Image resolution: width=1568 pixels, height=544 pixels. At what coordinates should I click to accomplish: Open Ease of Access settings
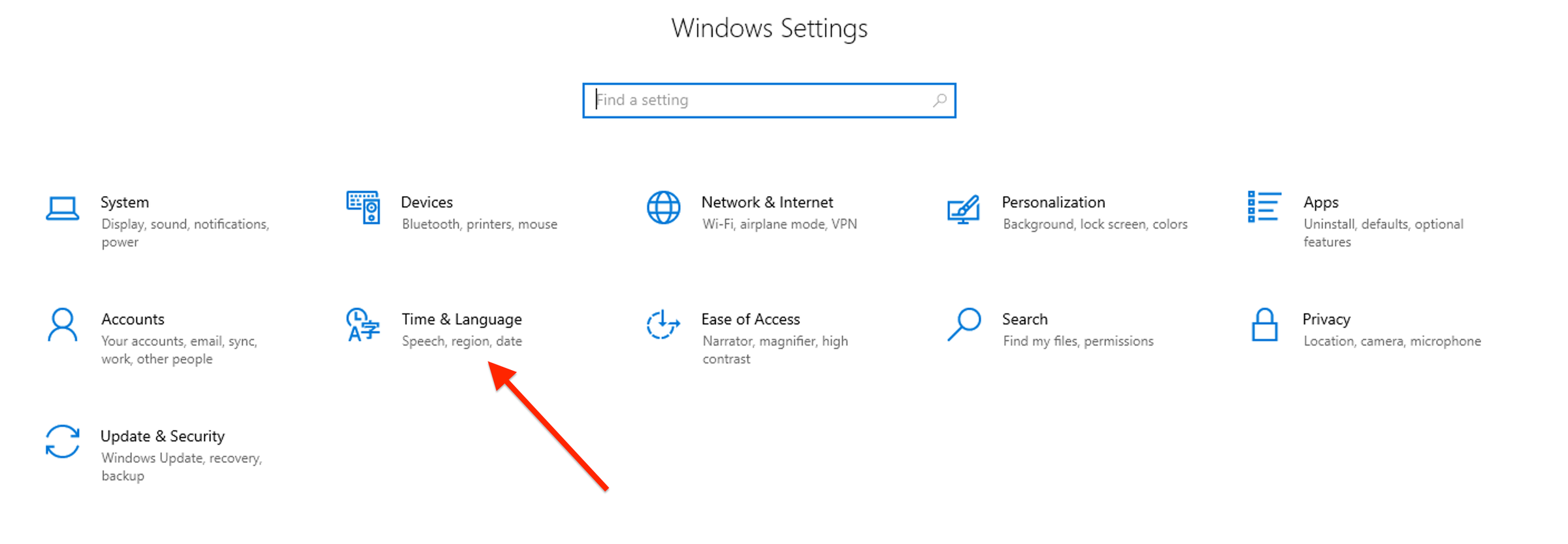[x=751, y=319]
